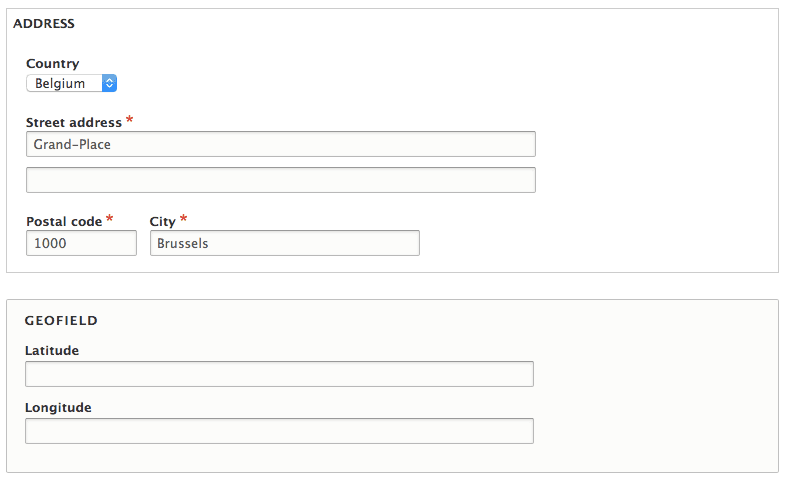
Task: Click the Postal code label
Action: (x=64, y=221)
